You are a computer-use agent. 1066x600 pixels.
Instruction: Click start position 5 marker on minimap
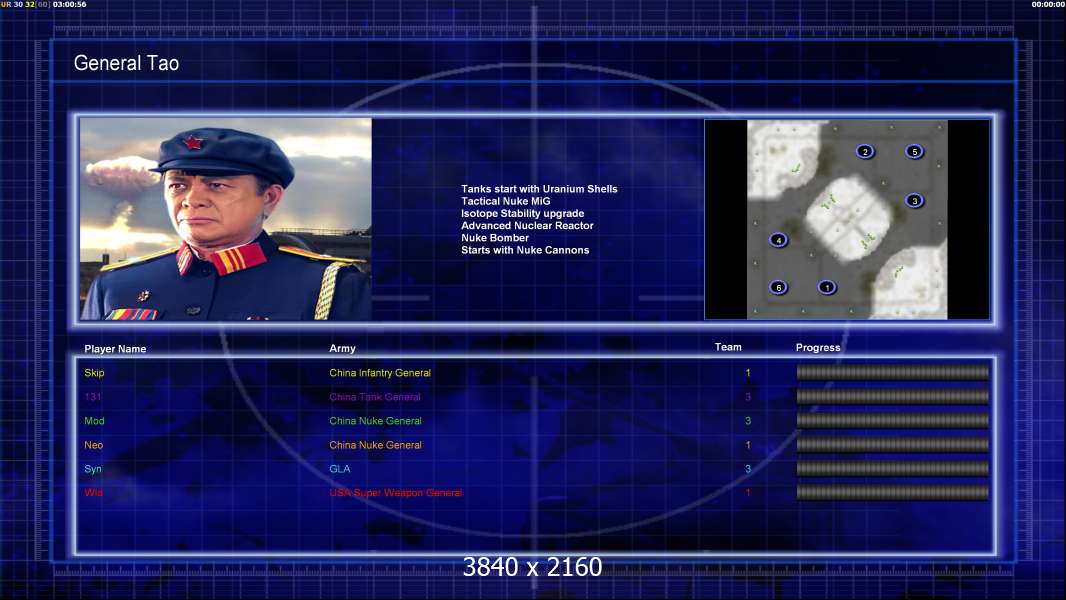[914, 152]
